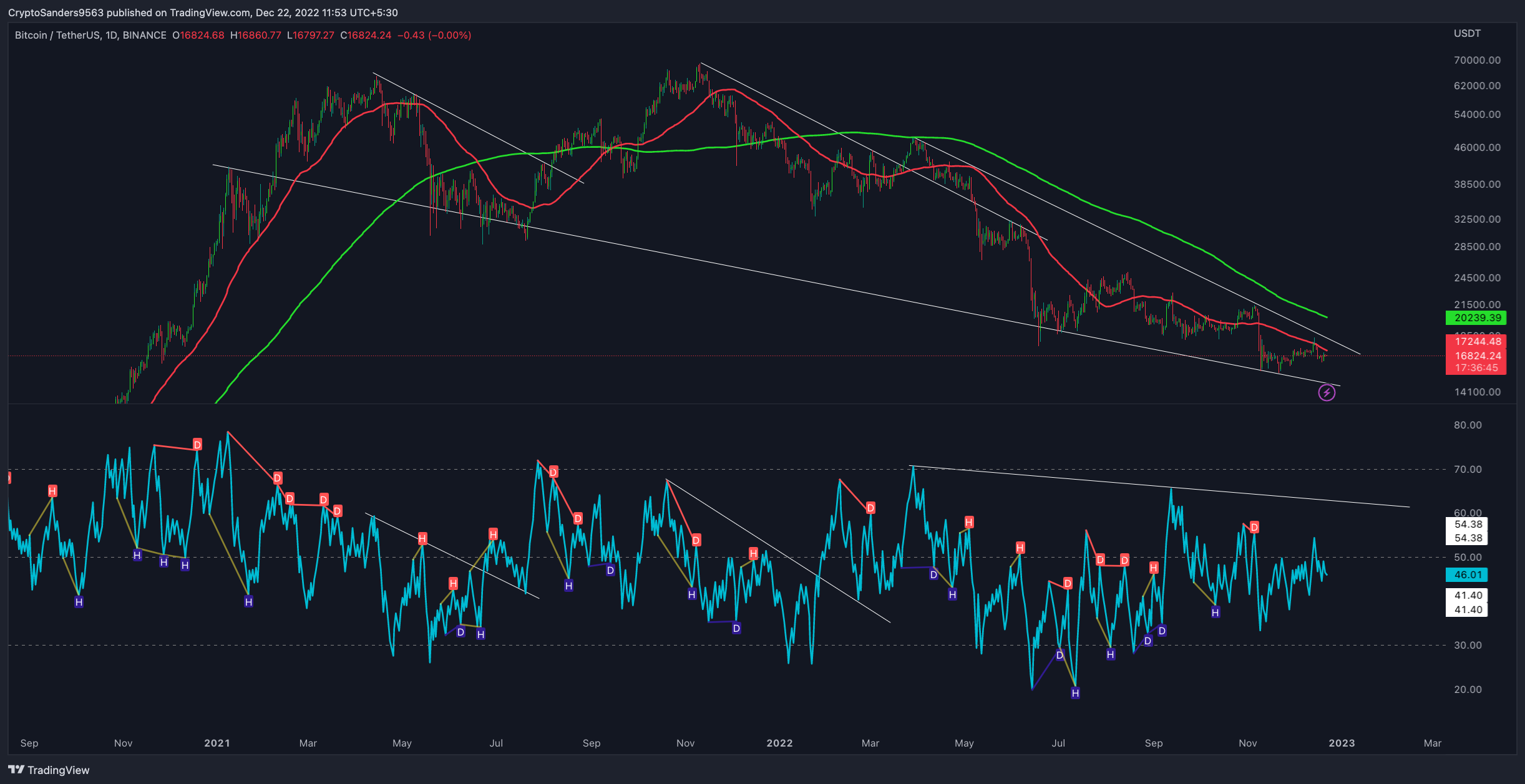Click the cyan RSI value label 46.01
Screen dimensions: 1525x784
(x=1466, y=574)
